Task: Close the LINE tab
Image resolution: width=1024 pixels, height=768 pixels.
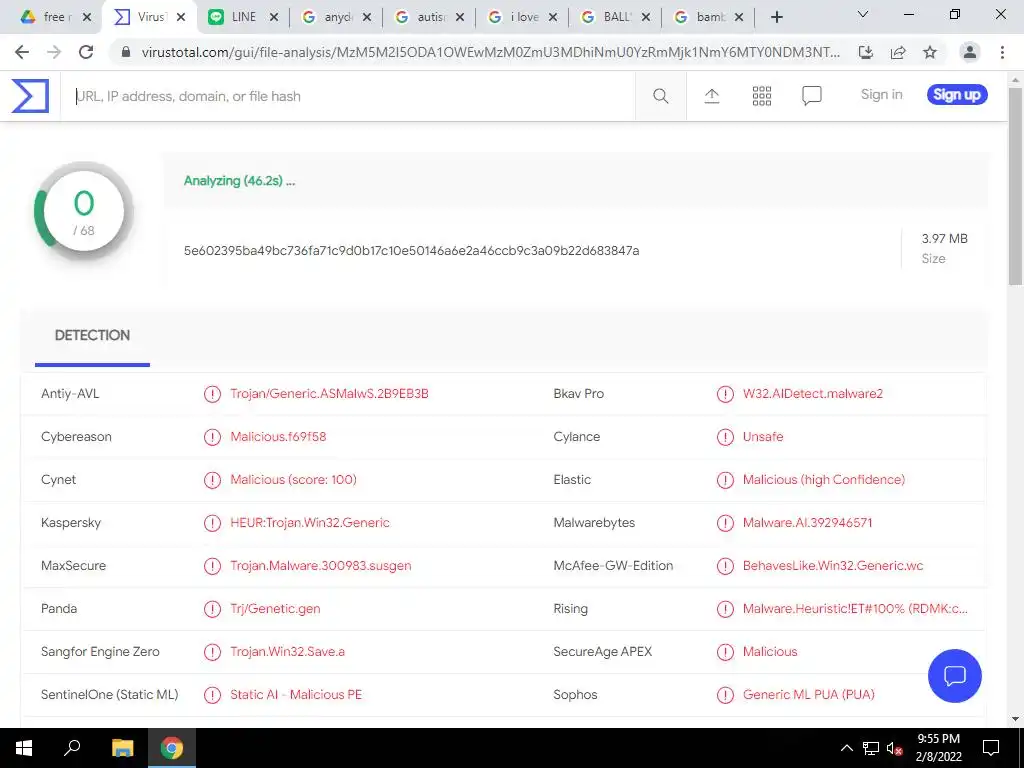Action: 274,18
